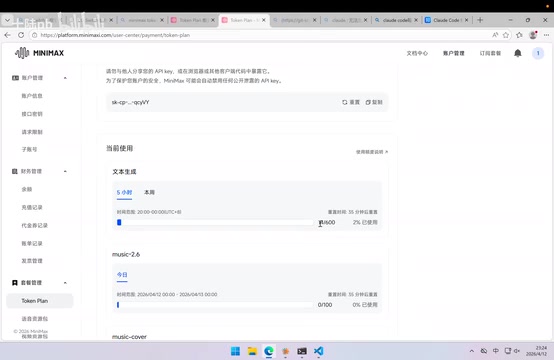Collapse the 套餐管理 sidebar group arrow
This screenshot has width=554, height=360.
tap(65, 283)
